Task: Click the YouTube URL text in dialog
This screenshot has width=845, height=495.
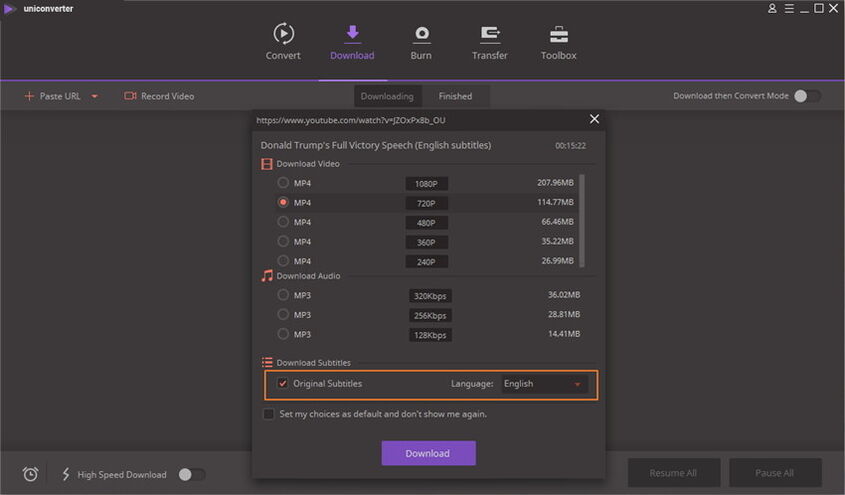Action: click(x=351, y=120)
